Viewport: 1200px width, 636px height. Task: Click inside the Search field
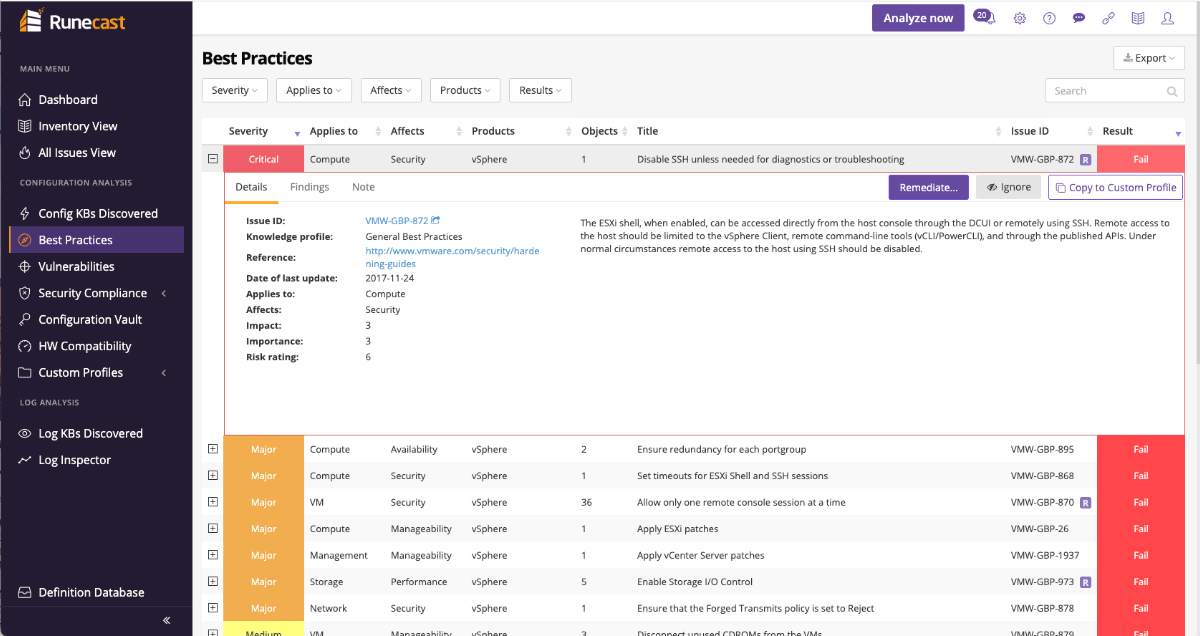click(x=1105, y=90)
